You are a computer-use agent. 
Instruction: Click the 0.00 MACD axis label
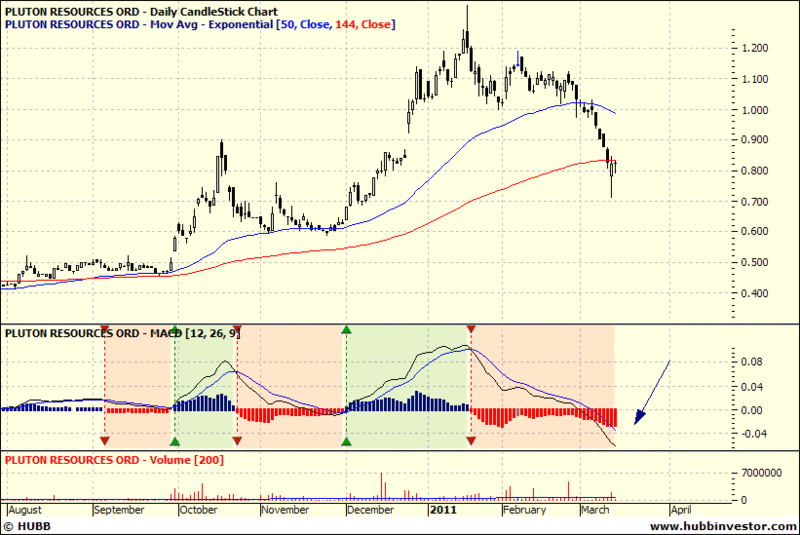[x=752, y=411]
